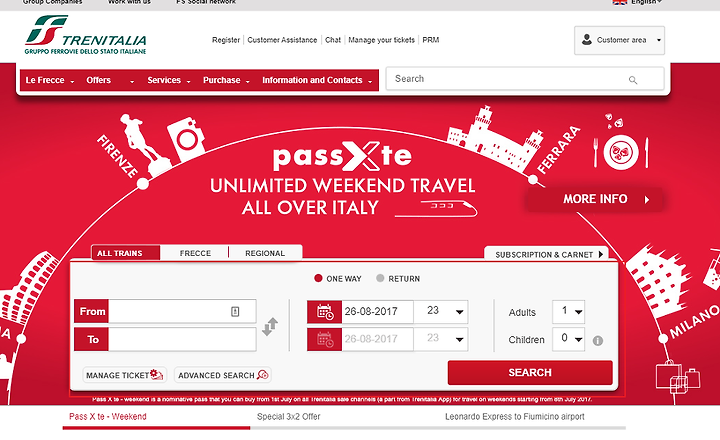Select Special 3x2 Offer slide tab
Screen dimensions: 720x440
[x=288, y=417]
